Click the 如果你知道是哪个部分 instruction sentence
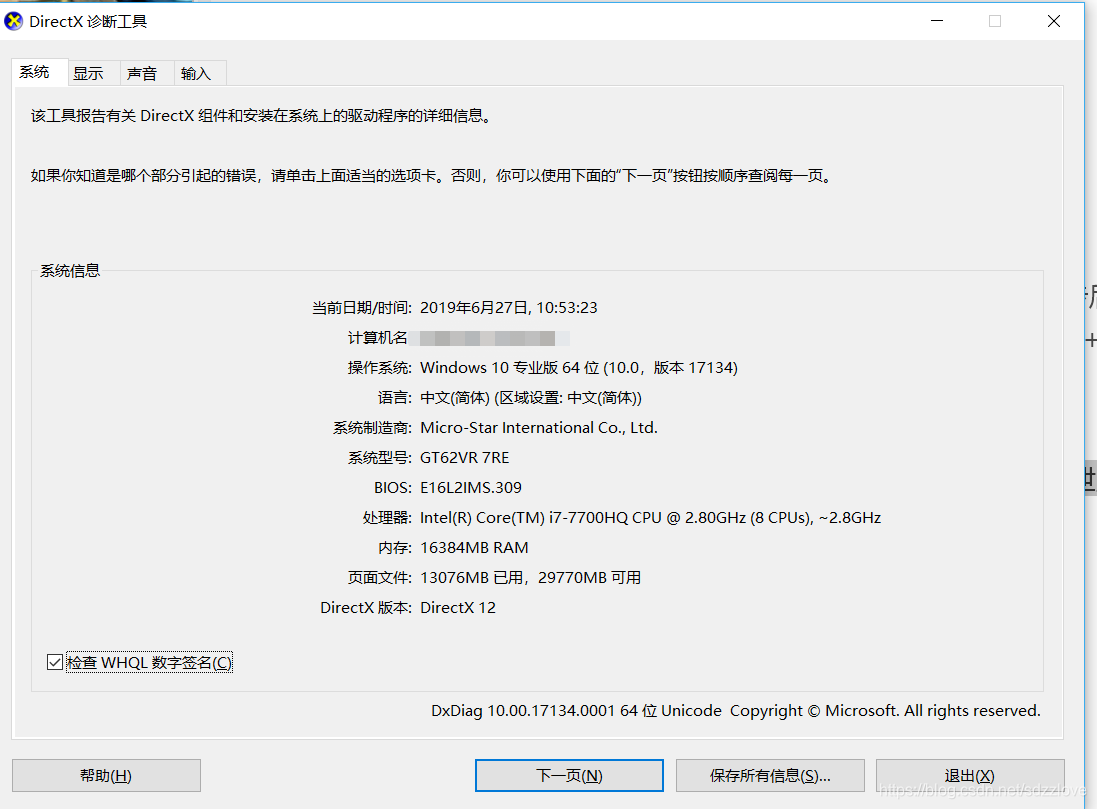 tap(433, 176)
